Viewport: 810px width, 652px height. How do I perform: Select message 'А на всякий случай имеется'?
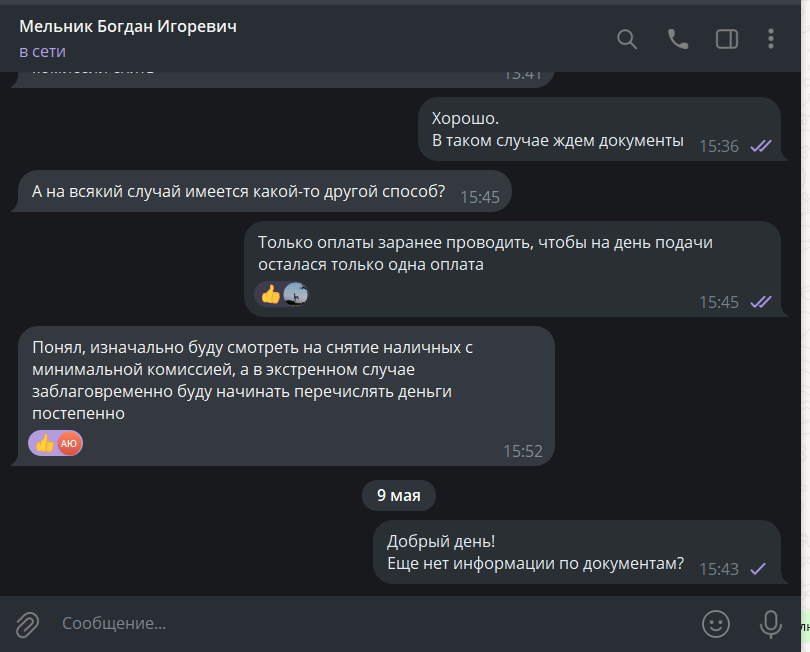pyautogui.click(x=238, y=192)
